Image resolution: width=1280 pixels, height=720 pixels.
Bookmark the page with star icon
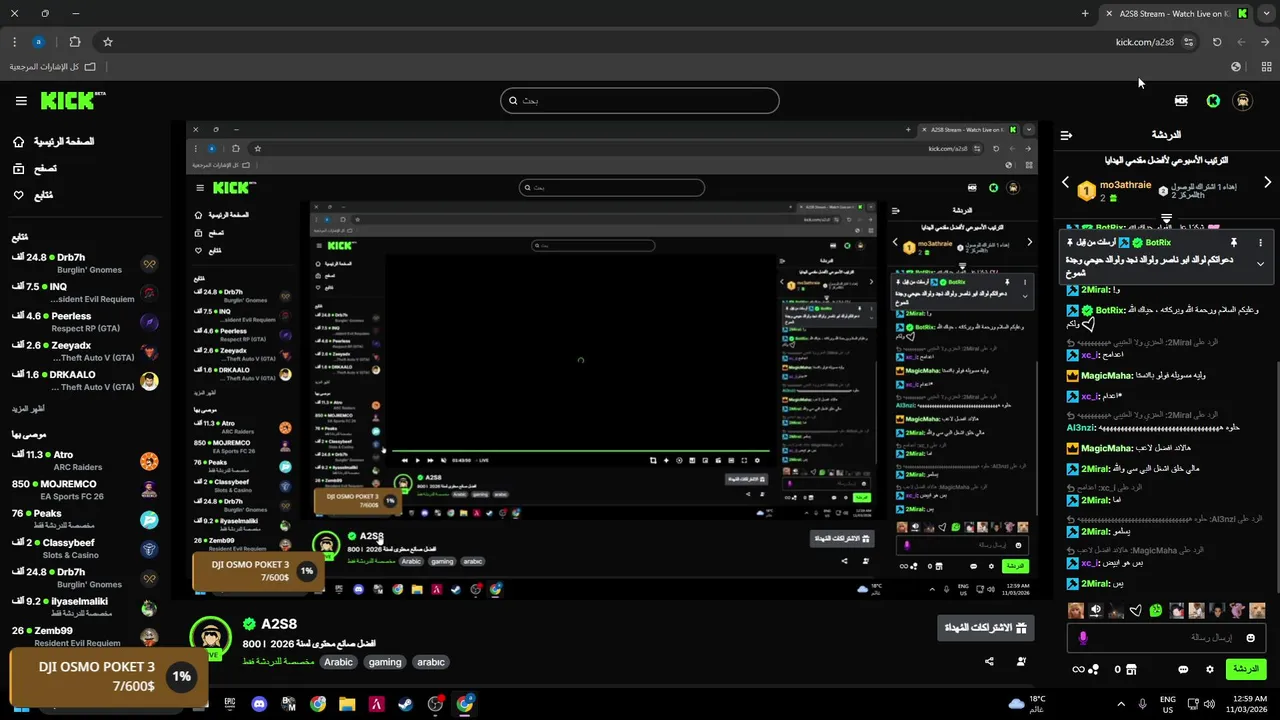[x=108, y=42]
